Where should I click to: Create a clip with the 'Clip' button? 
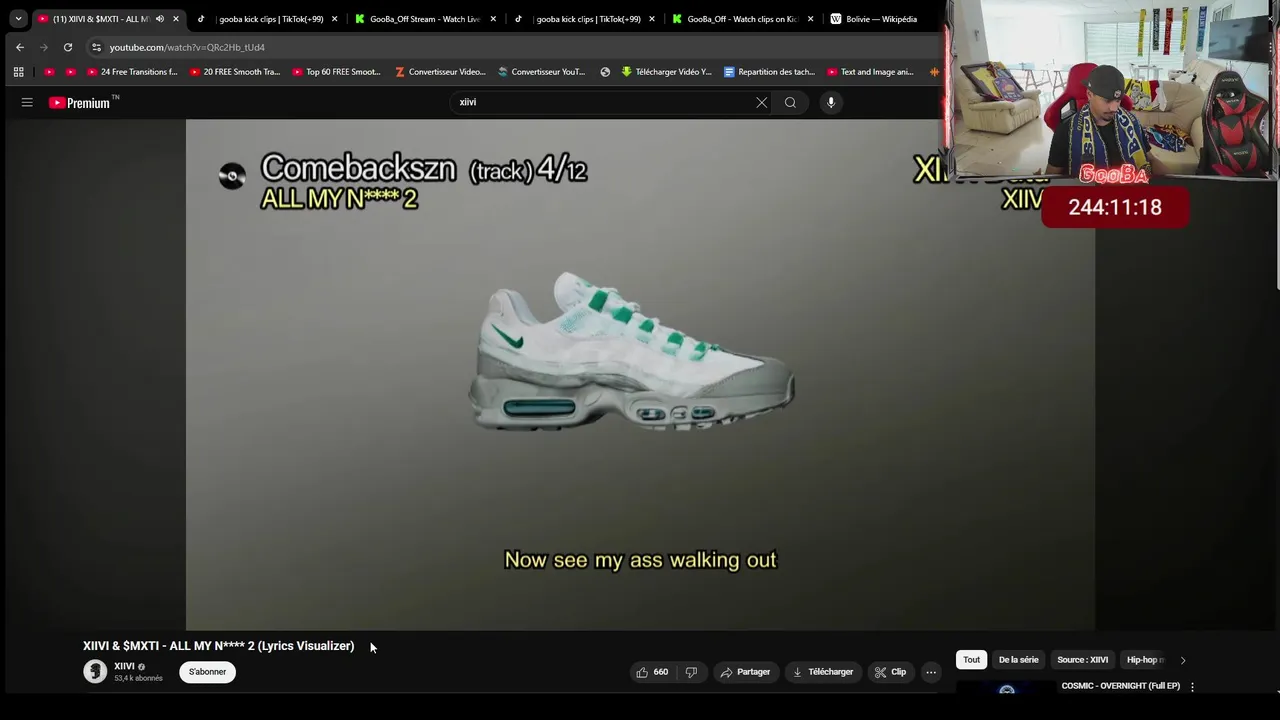click(x=890, y=672)
